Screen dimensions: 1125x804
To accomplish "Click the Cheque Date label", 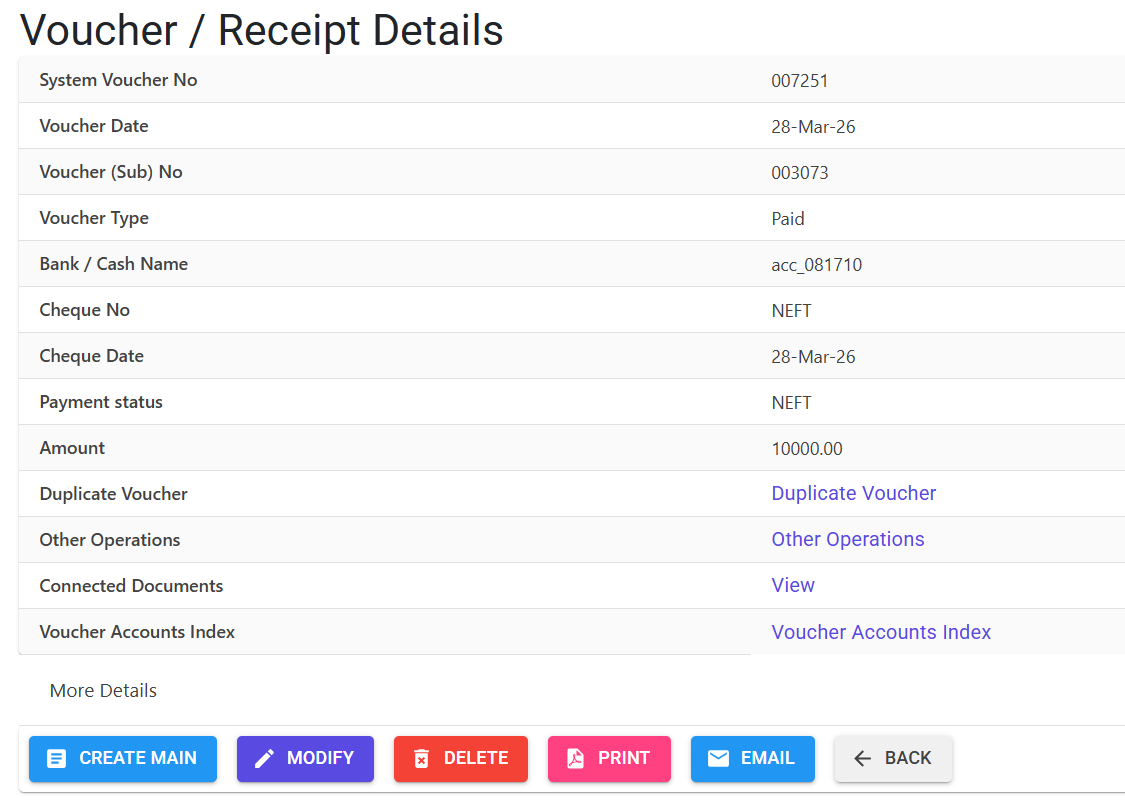I will 92,356.
